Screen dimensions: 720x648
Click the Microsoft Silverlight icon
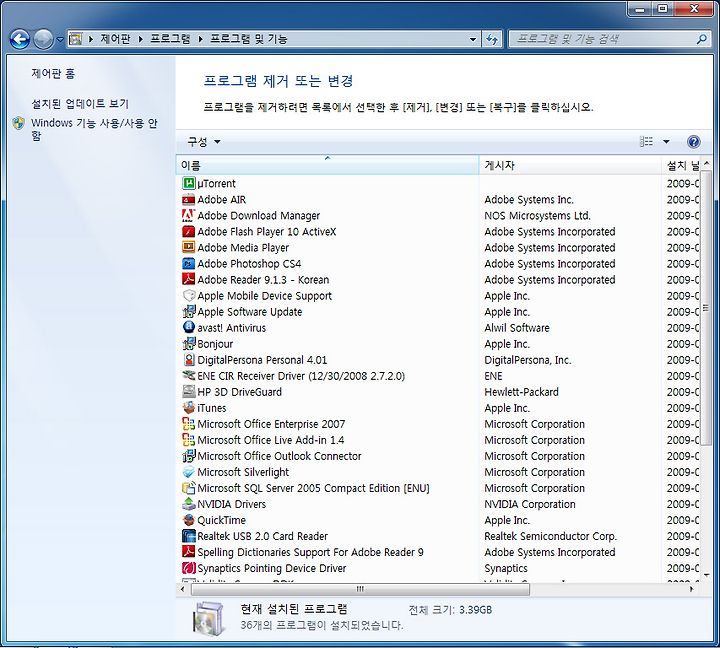pyautogui.click(x=189, y=472)
